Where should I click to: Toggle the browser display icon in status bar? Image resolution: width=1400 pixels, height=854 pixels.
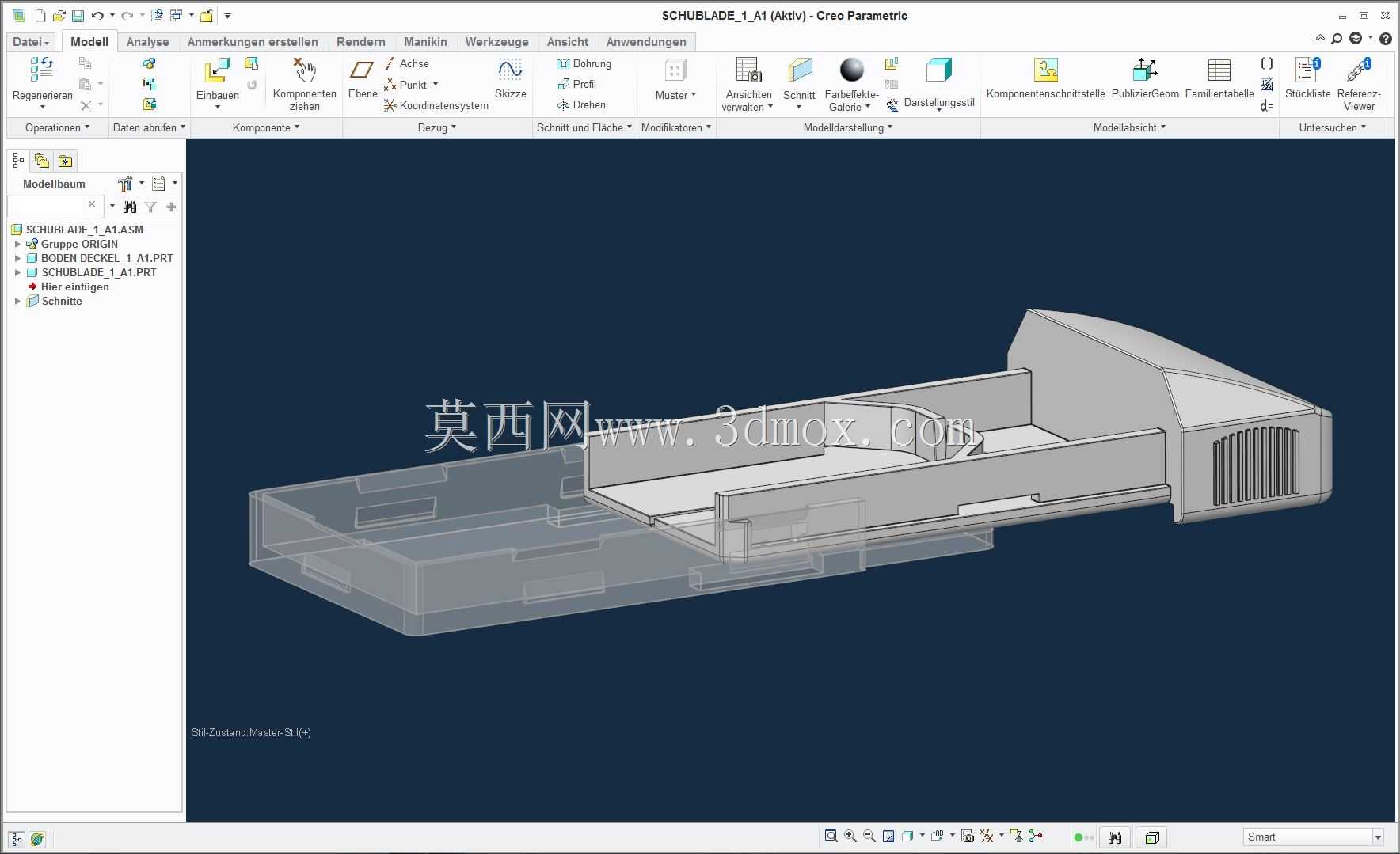point(36,839)
